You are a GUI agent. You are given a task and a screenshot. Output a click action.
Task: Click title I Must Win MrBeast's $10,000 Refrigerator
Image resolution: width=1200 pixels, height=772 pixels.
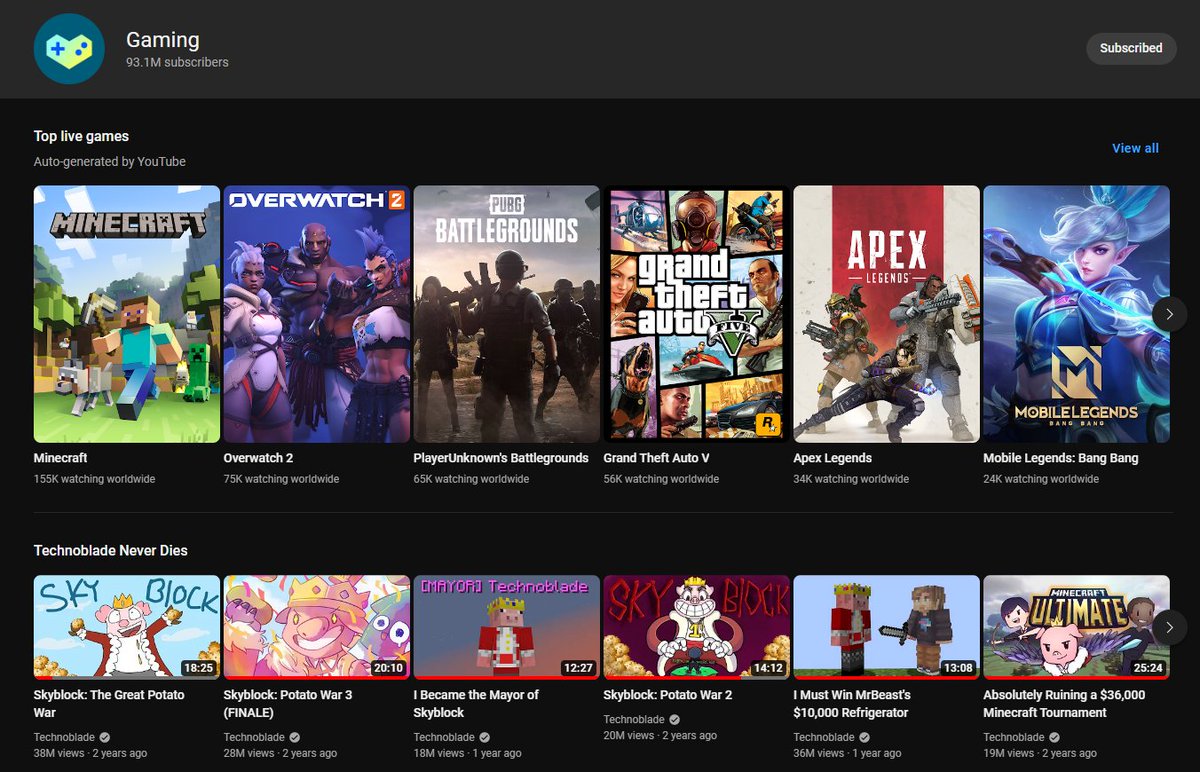click(x=853, y=704)
